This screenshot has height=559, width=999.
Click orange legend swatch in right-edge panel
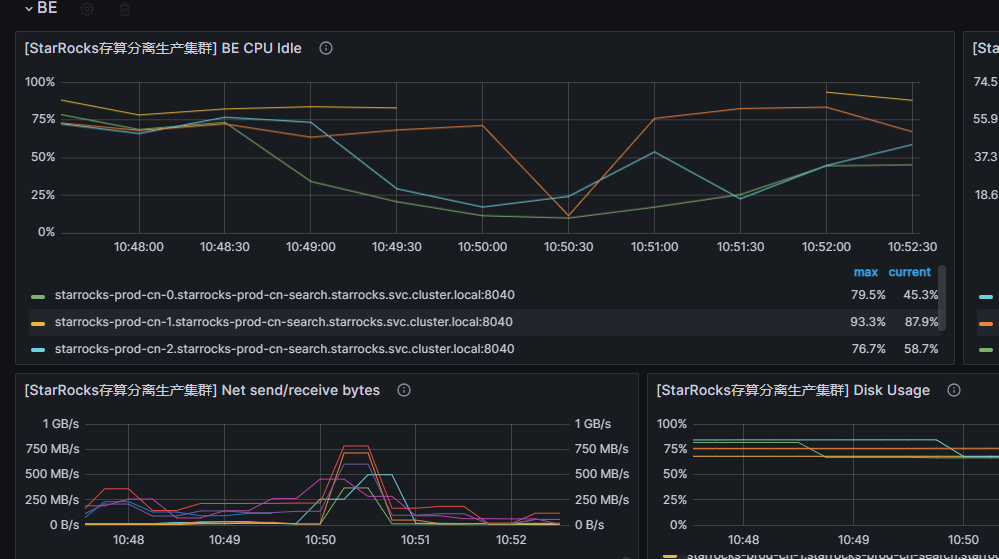pyautogui.click(x=986, y=323)
